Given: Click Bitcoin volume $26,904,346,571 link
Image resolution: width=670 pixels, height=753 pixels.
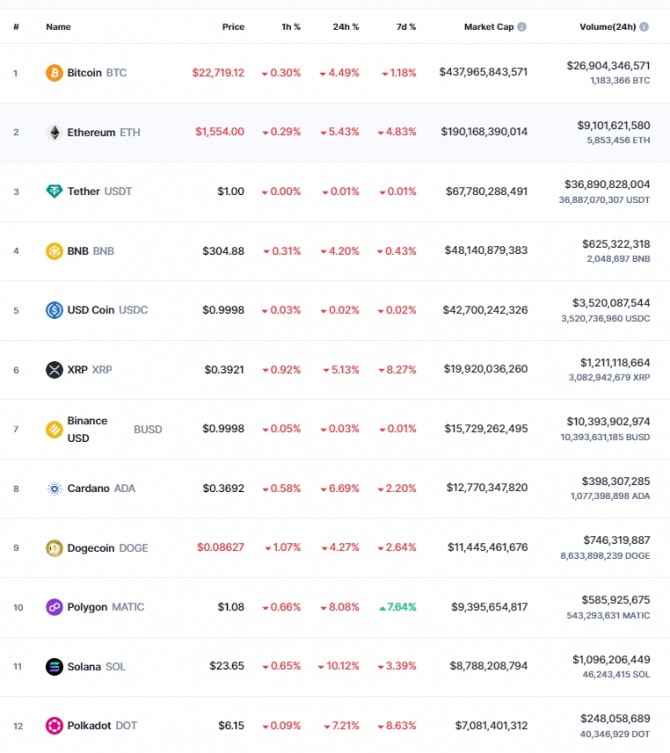Looking at the screenshot, I should [x=608, y=66].
